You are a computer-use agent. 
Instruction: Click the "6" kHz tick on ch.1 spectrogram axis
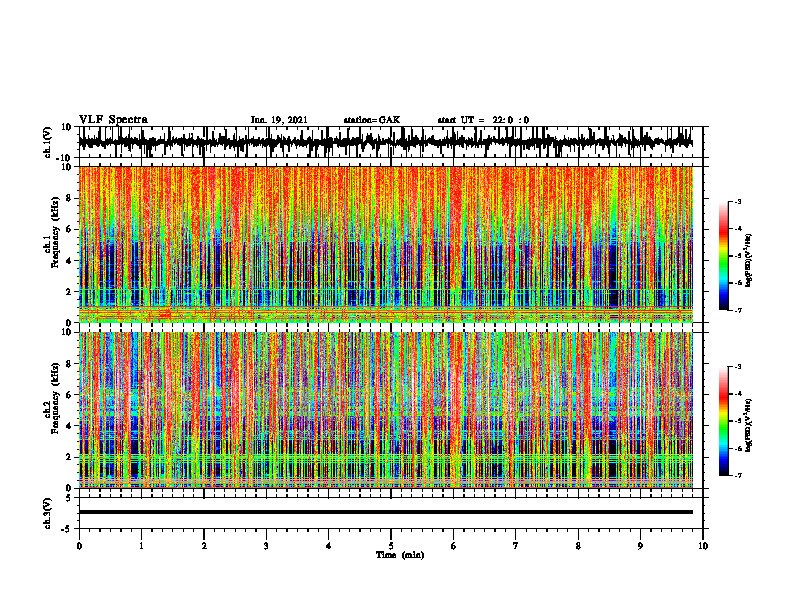tap(69, 230)
